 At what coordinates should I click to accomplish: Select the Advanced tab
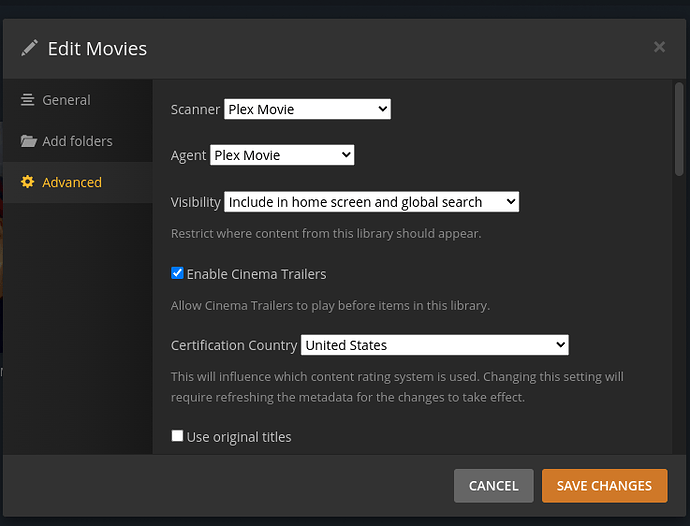[x=72, y=182]
